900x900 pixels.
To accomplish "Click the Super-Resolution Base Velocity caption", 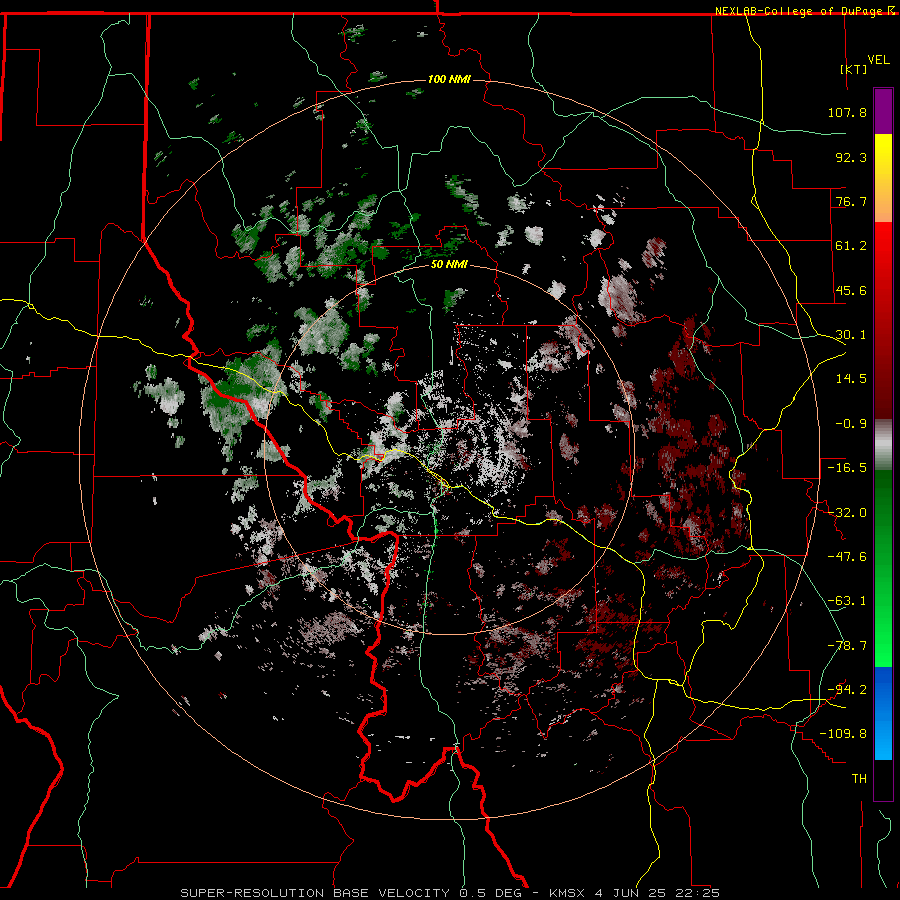I will point(449,893).
